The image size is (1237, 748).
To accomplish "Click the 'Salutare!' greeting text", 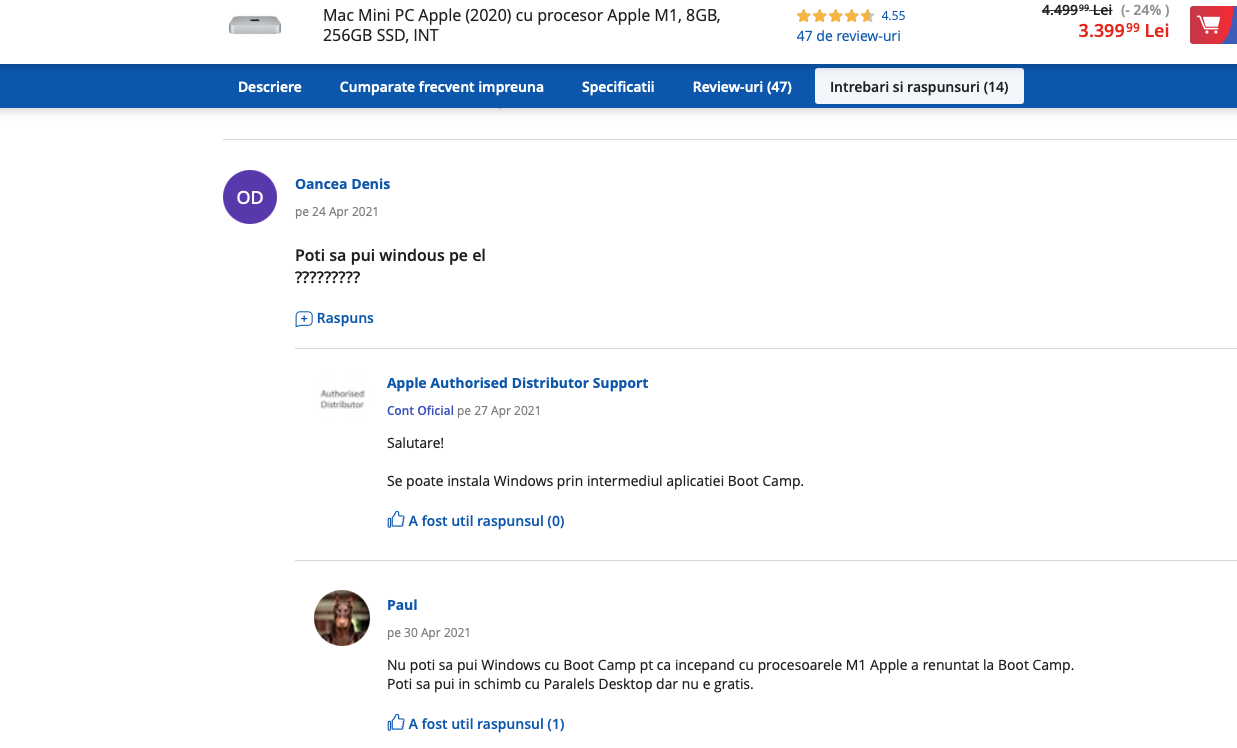I will click(415, 443).
